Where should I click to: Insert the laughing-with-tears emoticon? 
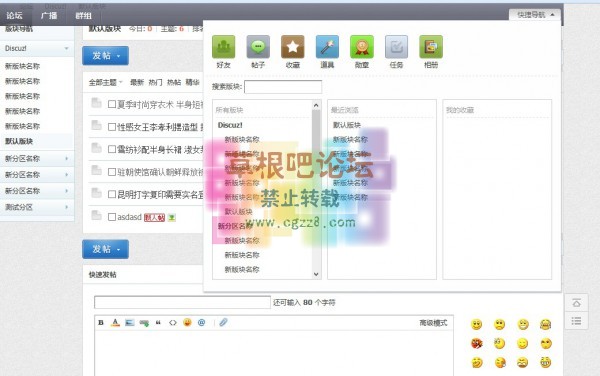point(545,324)
